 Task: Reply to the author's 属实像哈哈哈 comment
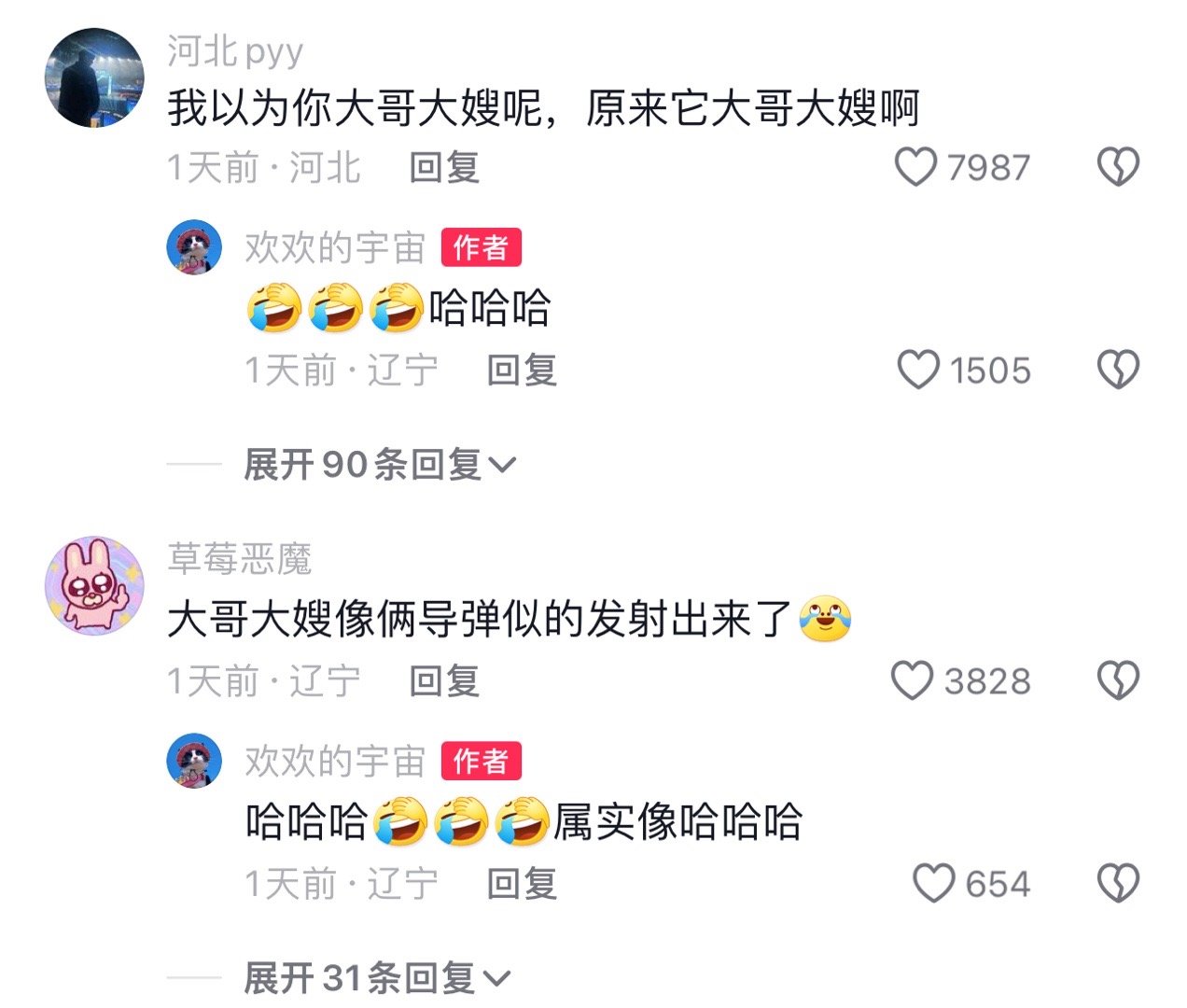pos(522,884)
